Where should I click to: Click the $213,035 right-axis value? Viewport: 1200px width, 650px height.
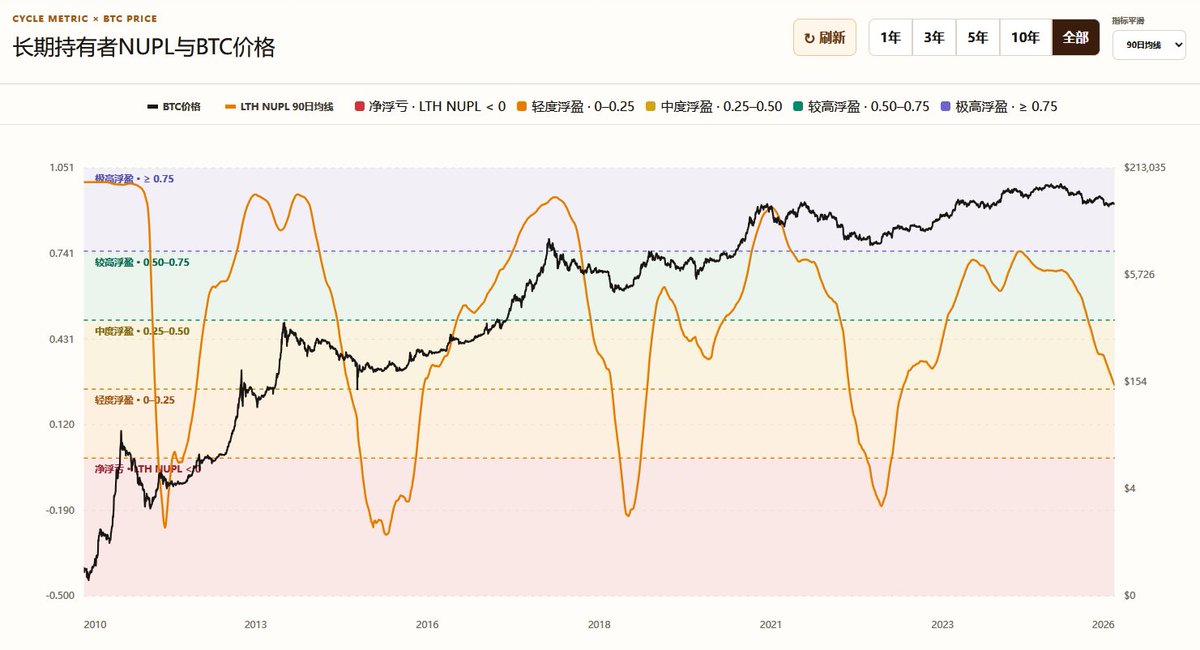pyautogui.click(x=1145, y=167)
